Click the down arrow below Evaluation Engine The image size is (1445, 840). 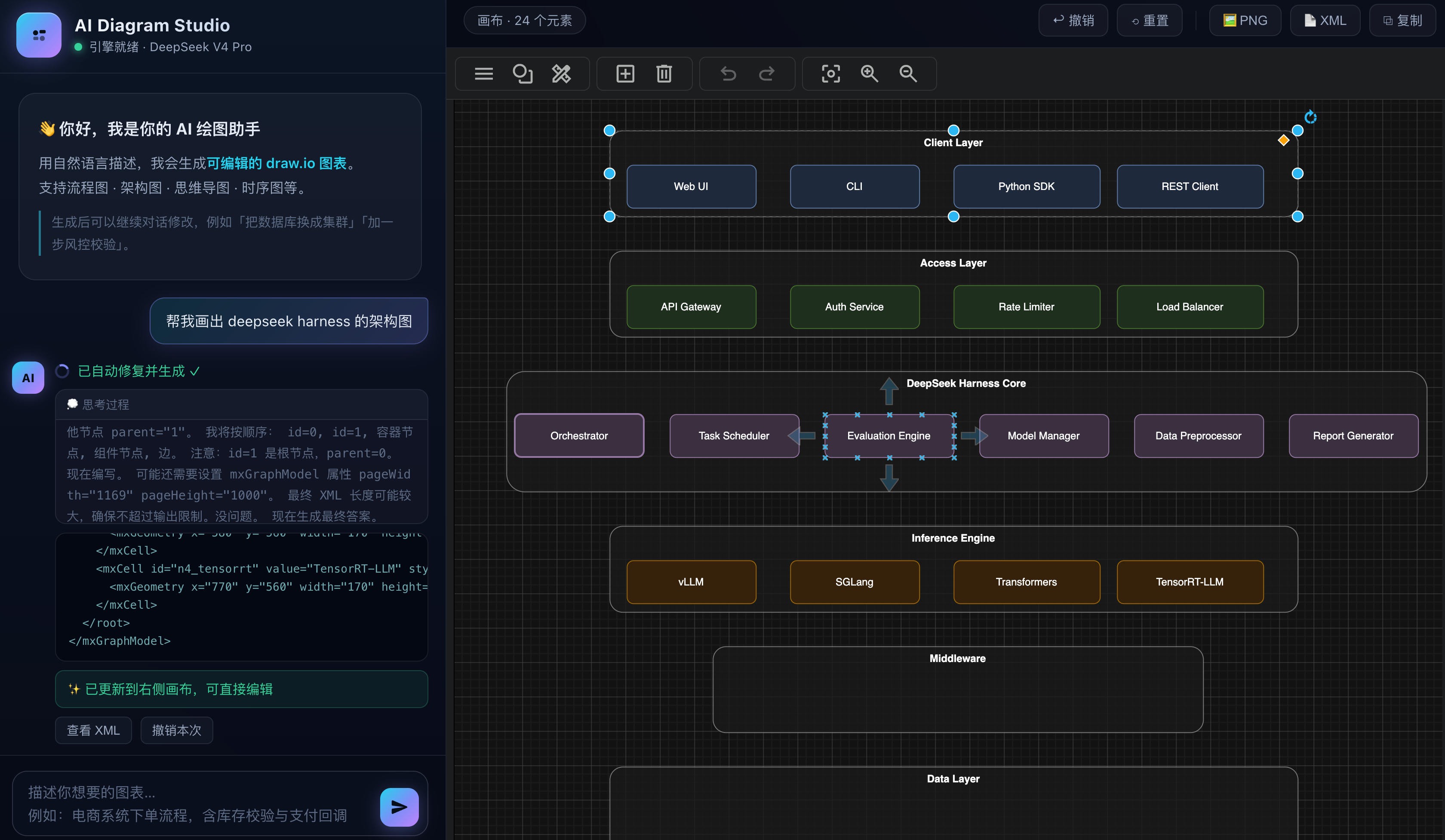tap(889, 477)
